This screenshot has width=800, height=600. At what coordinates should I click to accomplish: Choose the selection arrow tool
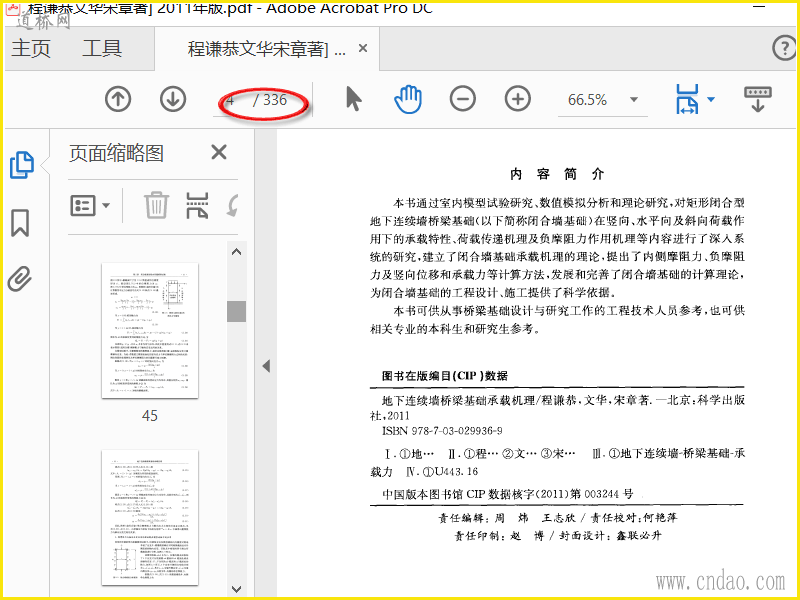tap(353, 99)
